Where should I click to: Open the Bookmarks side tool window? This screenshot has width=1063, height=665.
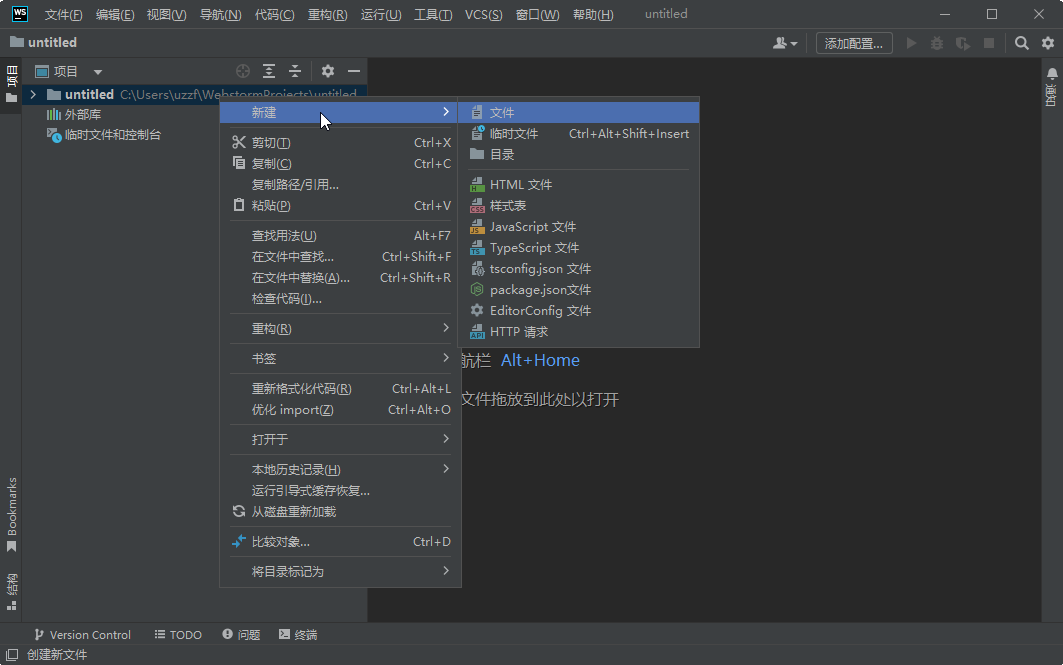[12, 515]
